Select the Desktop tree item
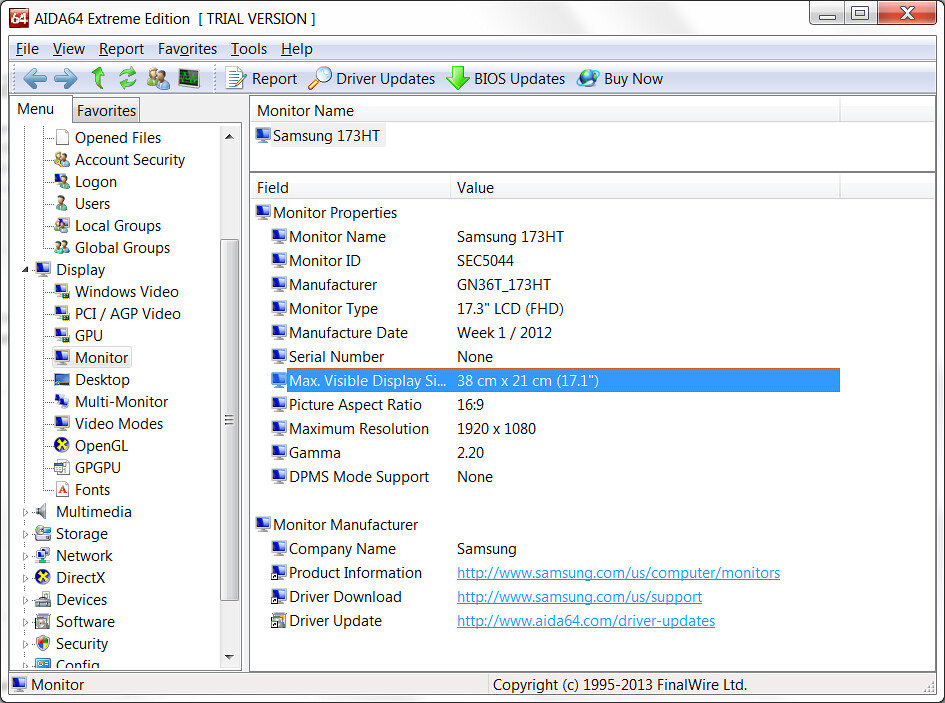Viewport: 945px width, 703px height. [x=102, y=380]
